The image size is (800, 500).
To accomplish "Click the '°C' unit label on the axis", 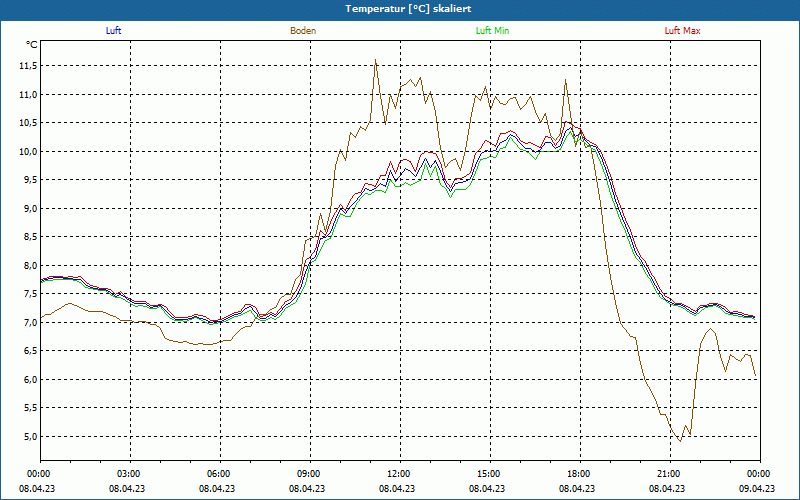I will [31, 45].
